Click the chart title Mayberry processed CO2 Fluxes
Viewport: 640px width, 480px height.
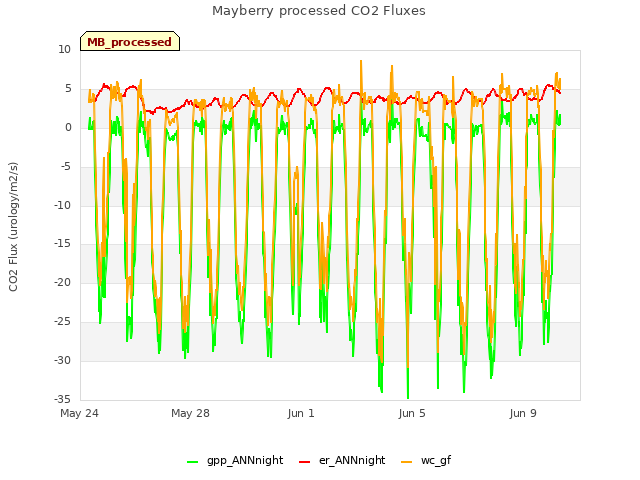coord(319,11)
